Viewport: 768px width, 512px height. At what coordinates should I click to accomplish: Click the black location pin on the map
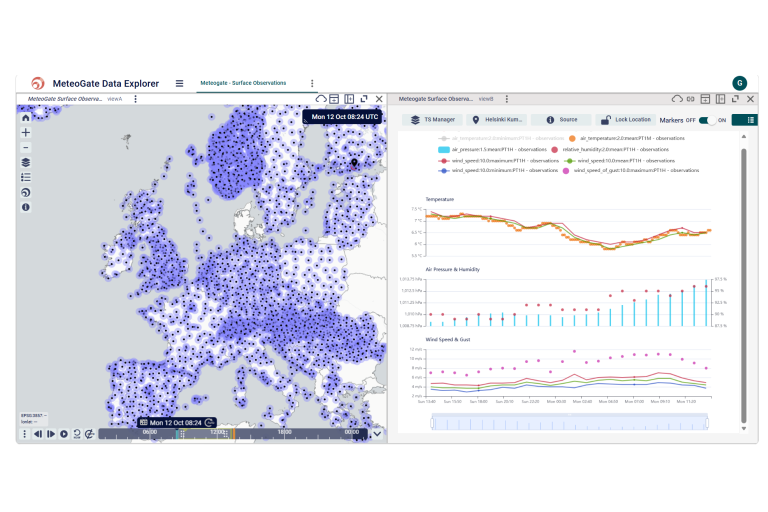[354, 163]
